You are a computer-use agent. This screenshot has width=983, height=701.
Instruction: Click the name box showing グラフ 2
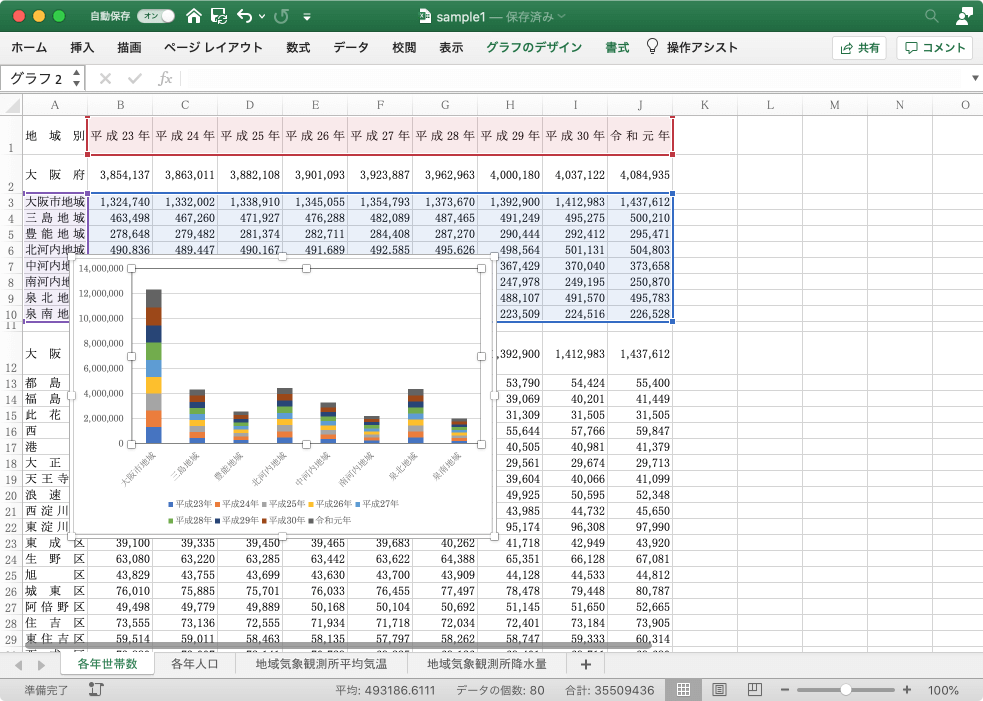42,78
